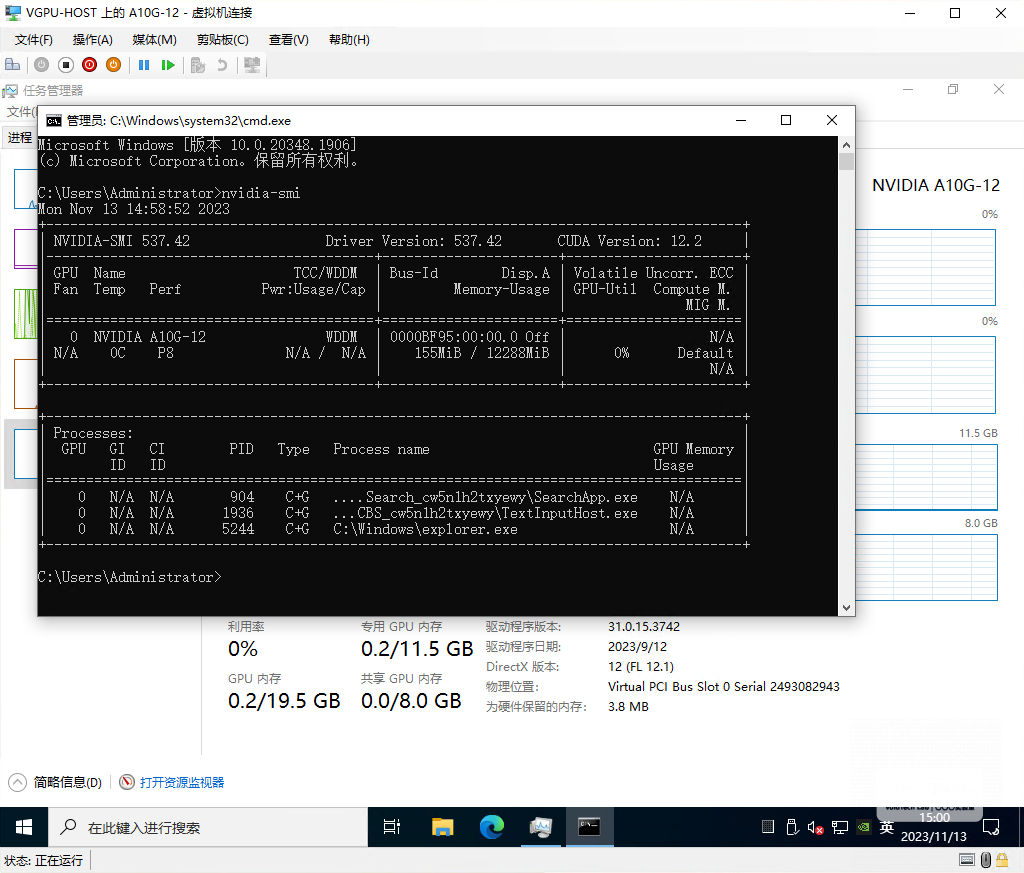Open the 查看(V) menu
This screenshot has width=1024, height=873.
tap(289, 40)
